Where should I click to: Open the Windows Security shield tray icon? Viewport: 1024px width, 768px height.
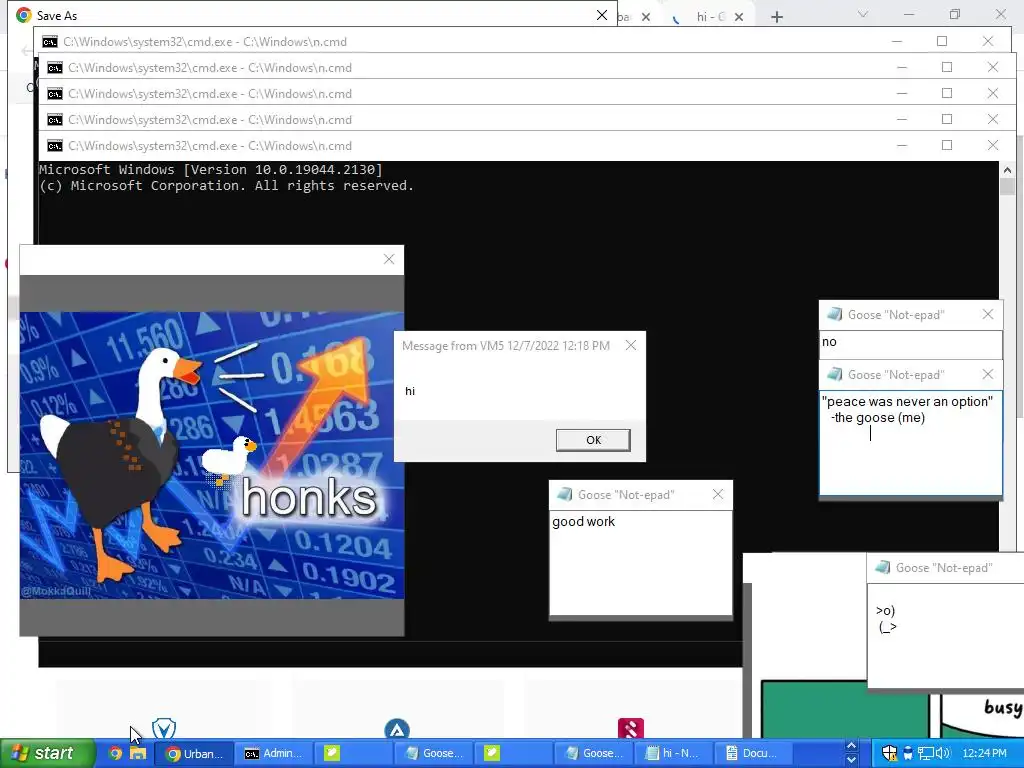[889, 753]
